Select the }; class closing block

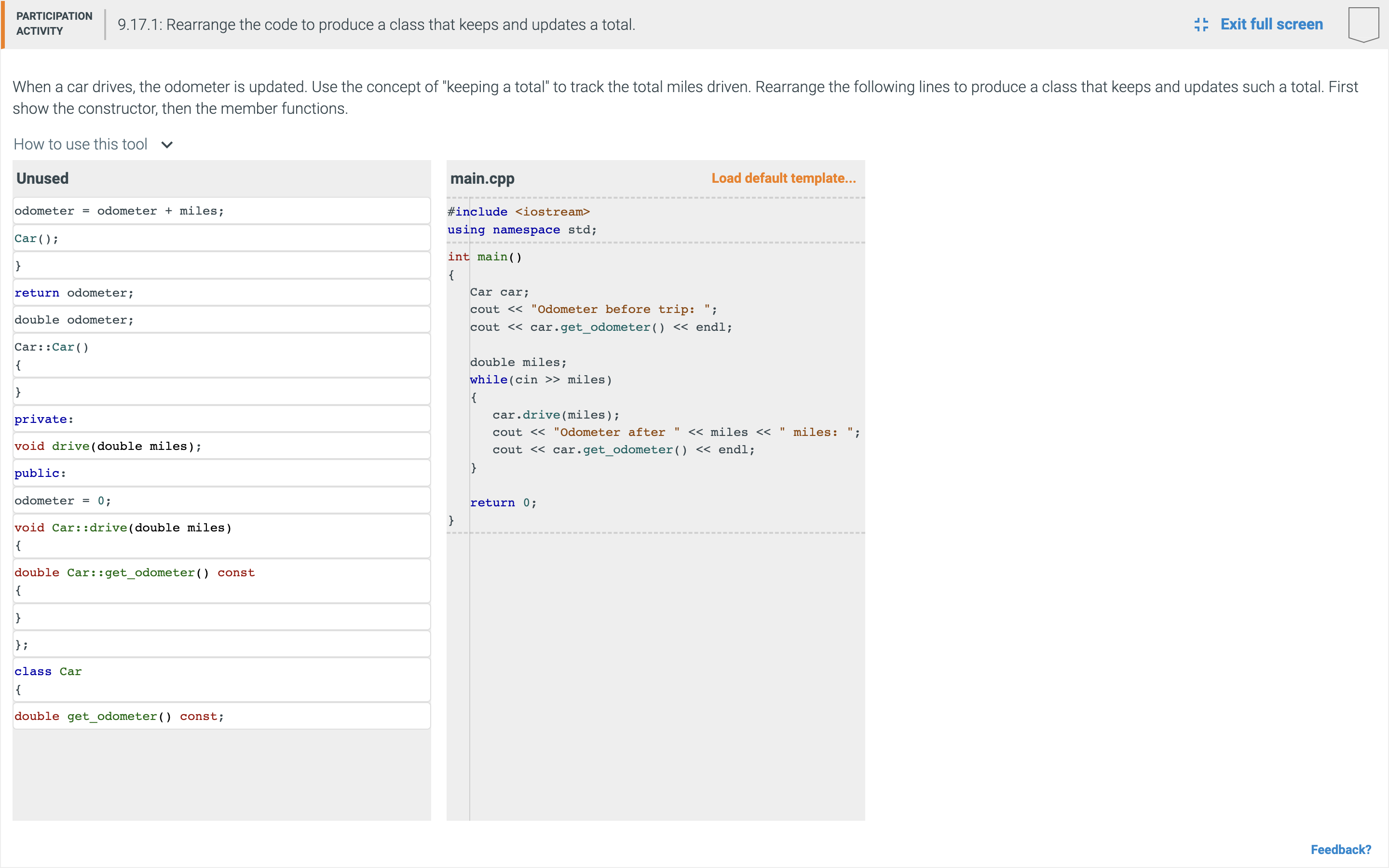[x=221, y=644]
